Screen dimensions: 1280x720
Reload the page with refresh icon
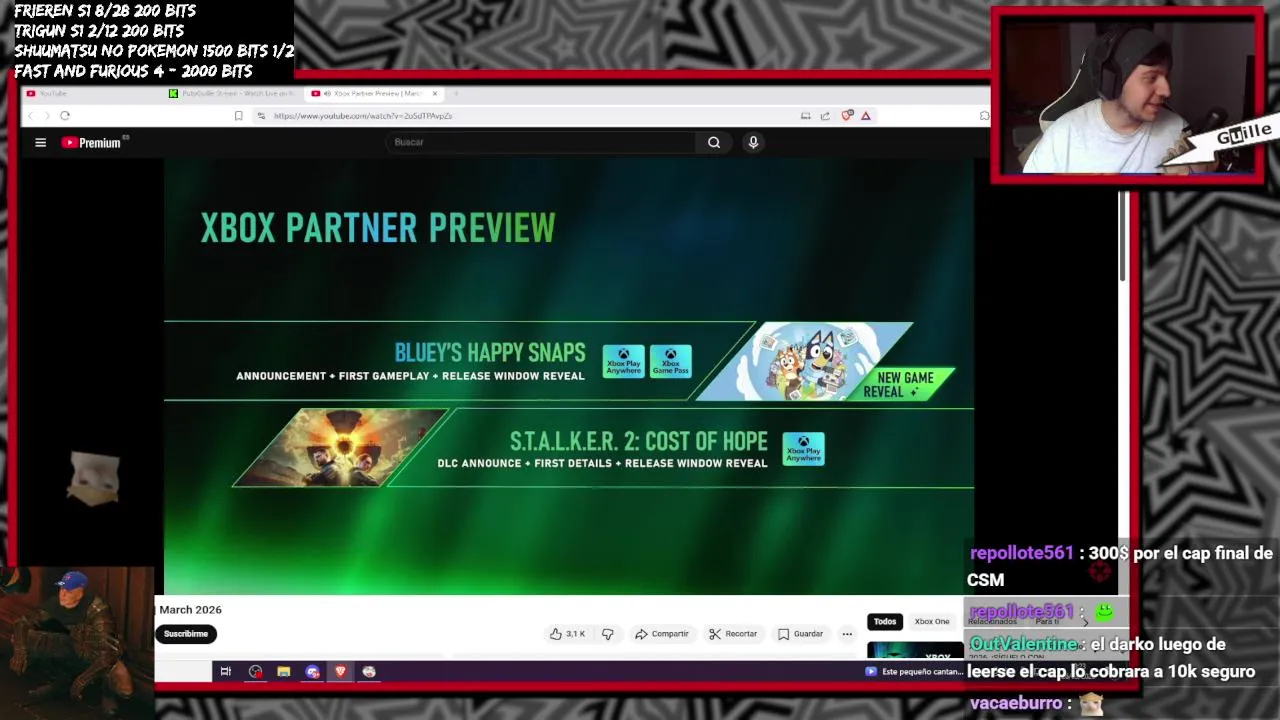65,116
